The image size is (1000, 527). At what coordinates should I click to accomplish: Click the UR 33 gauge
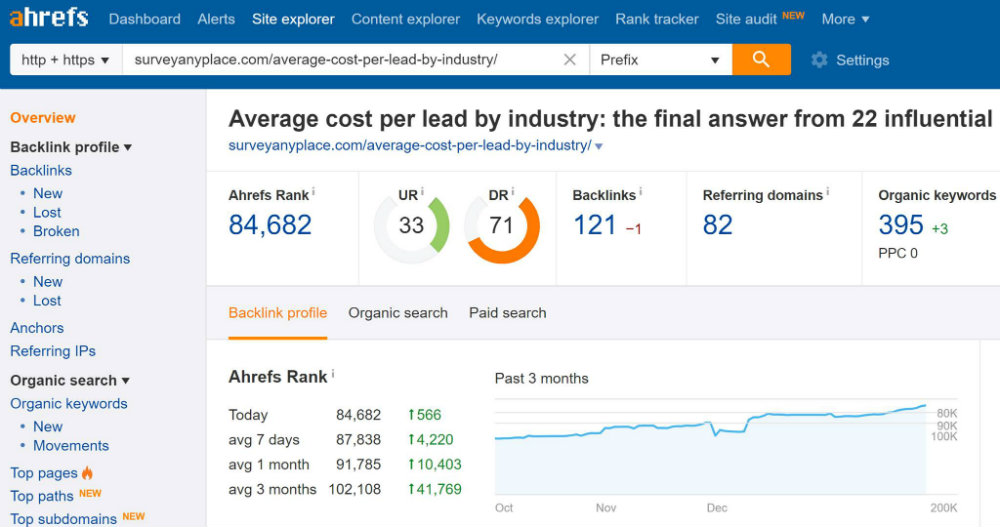tap(411, 225)
